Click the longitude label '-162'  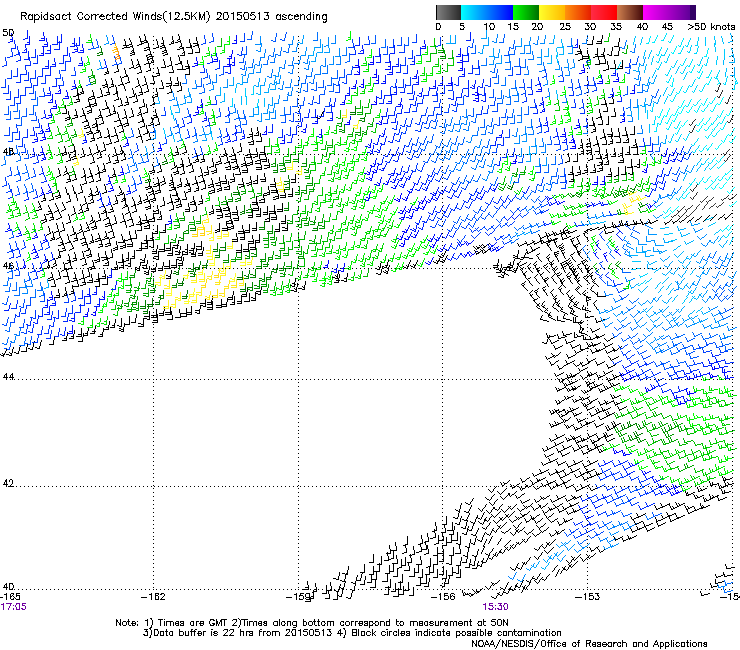pyautogui.click(x=154, y=597)
